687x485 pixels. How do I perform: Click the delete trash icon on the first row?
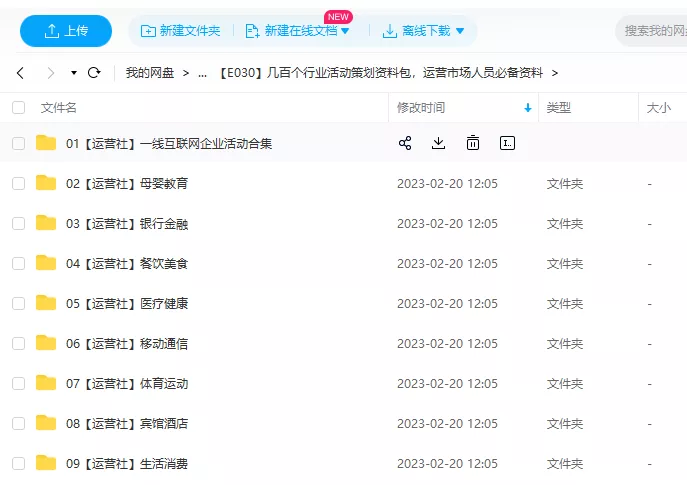click(473, 143)
